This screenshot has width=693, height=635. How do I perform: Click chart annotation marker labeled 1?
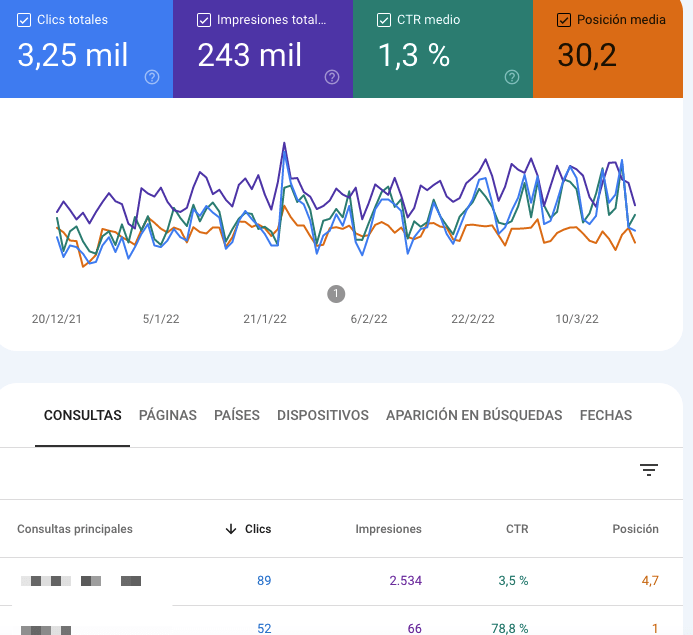(336, 293)
